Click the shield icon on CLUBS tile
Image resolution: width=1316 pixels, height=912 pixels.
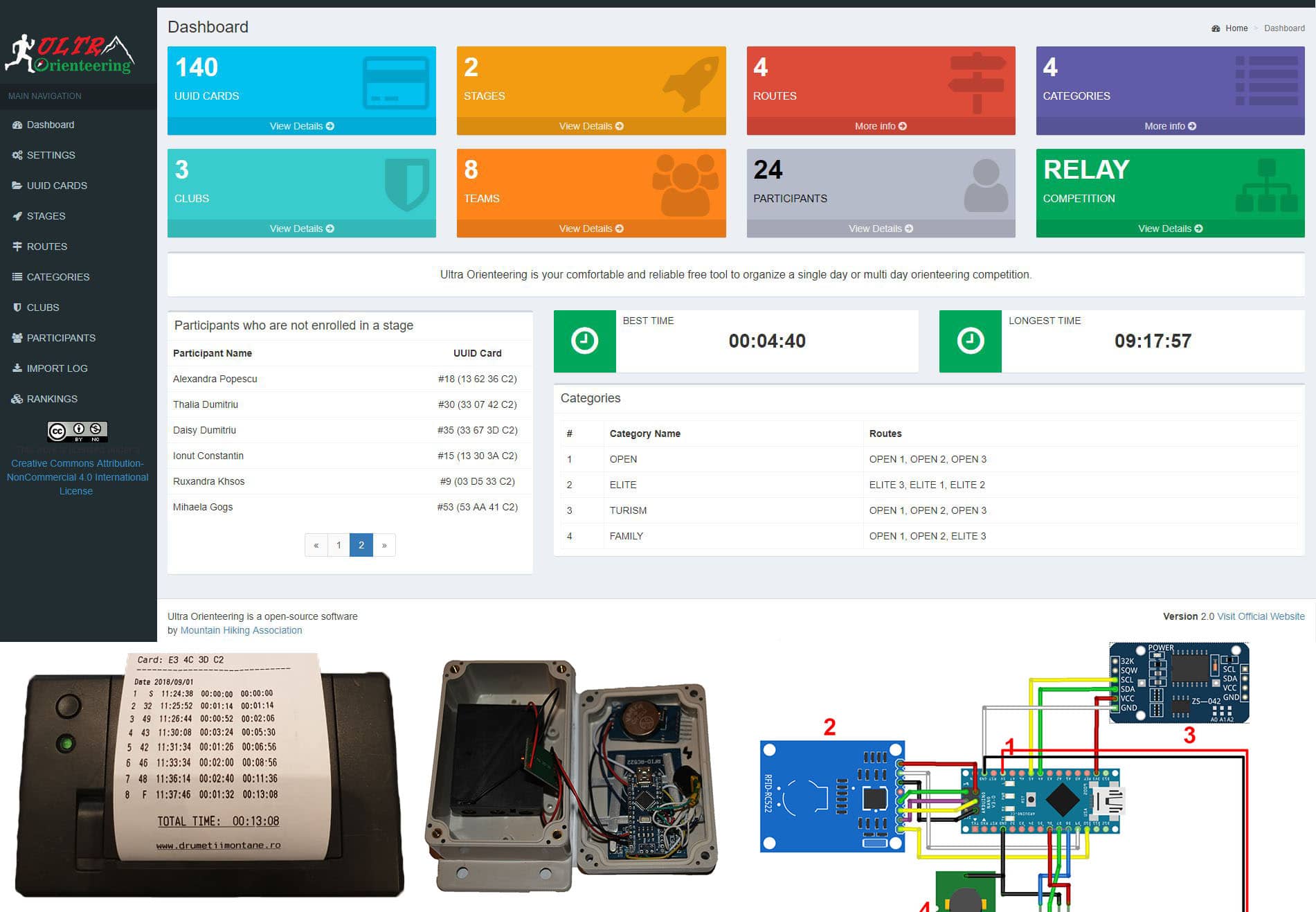point(407,184)
